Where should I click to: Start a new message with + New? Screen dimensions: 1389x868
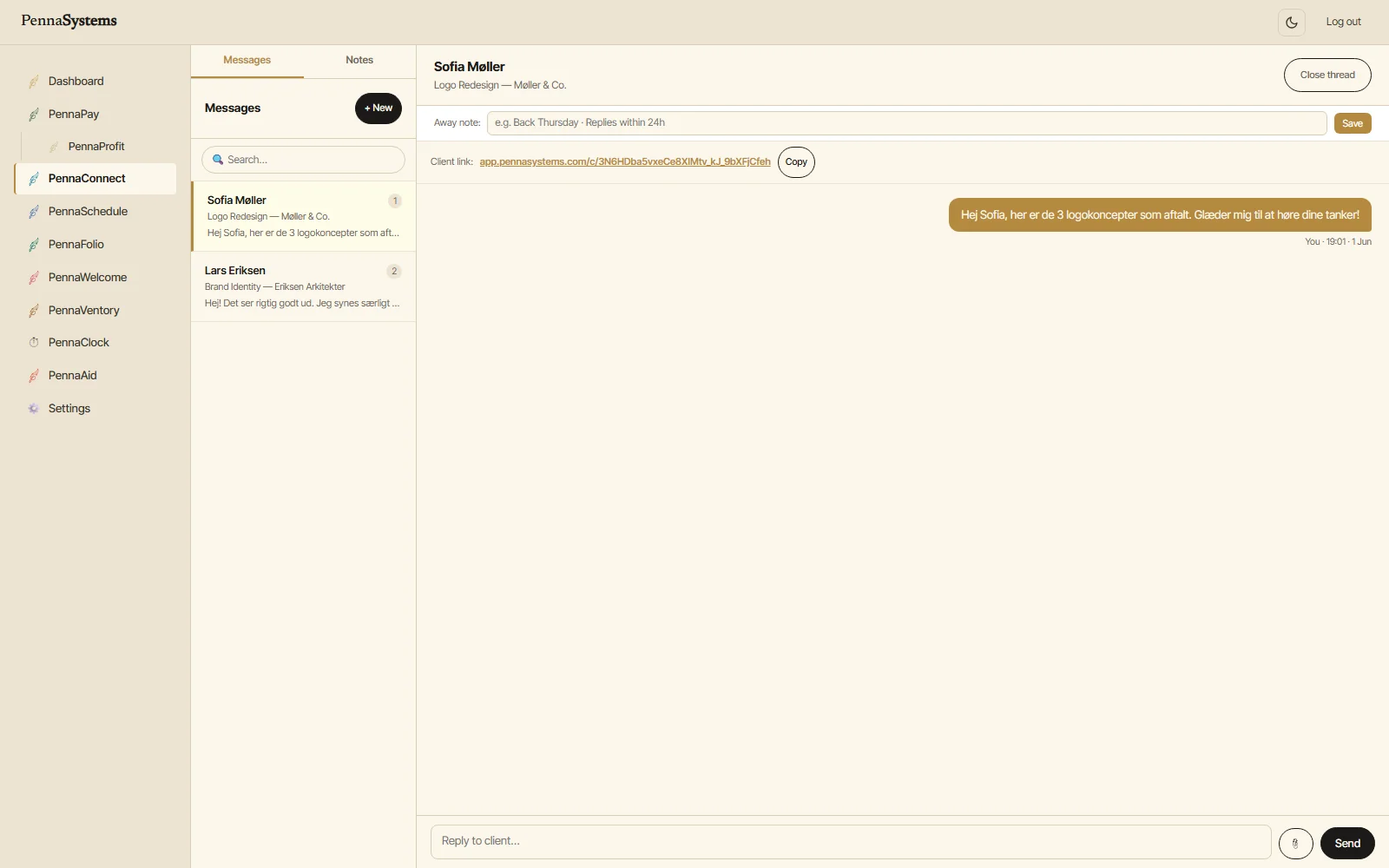coord(379,108)
